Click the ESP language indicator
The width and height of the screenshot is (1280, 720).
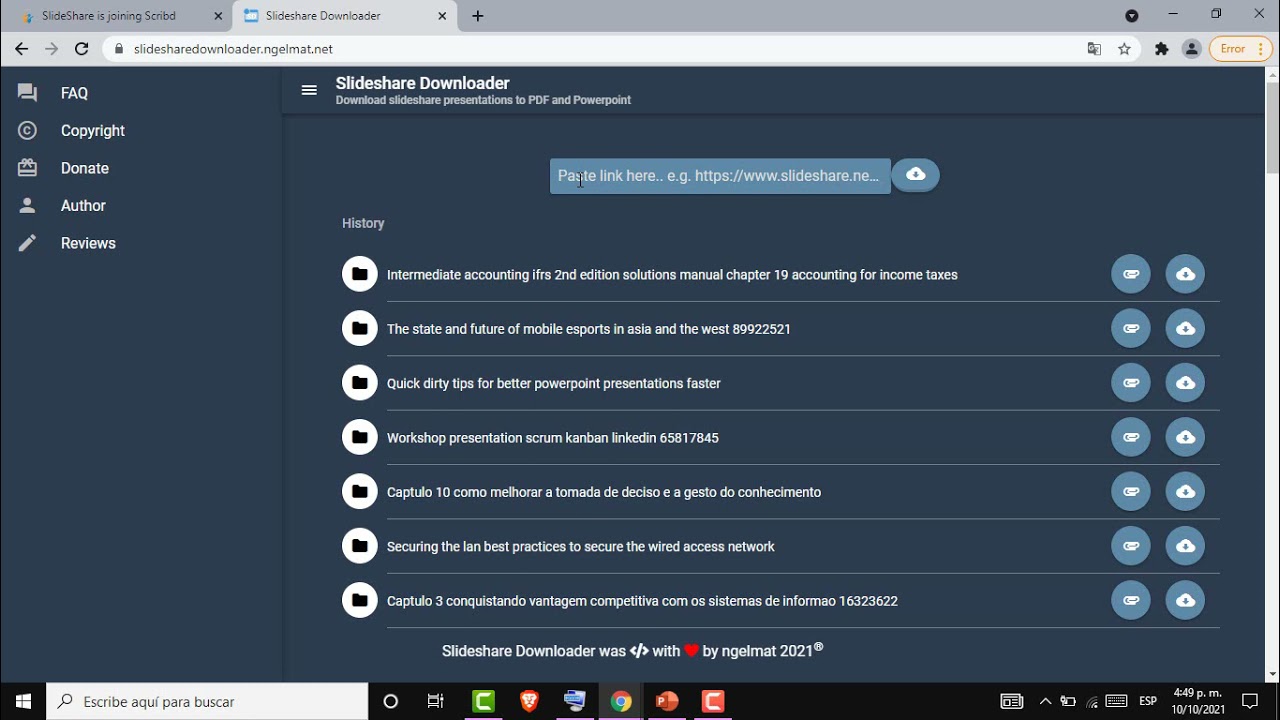point(1148,701)
